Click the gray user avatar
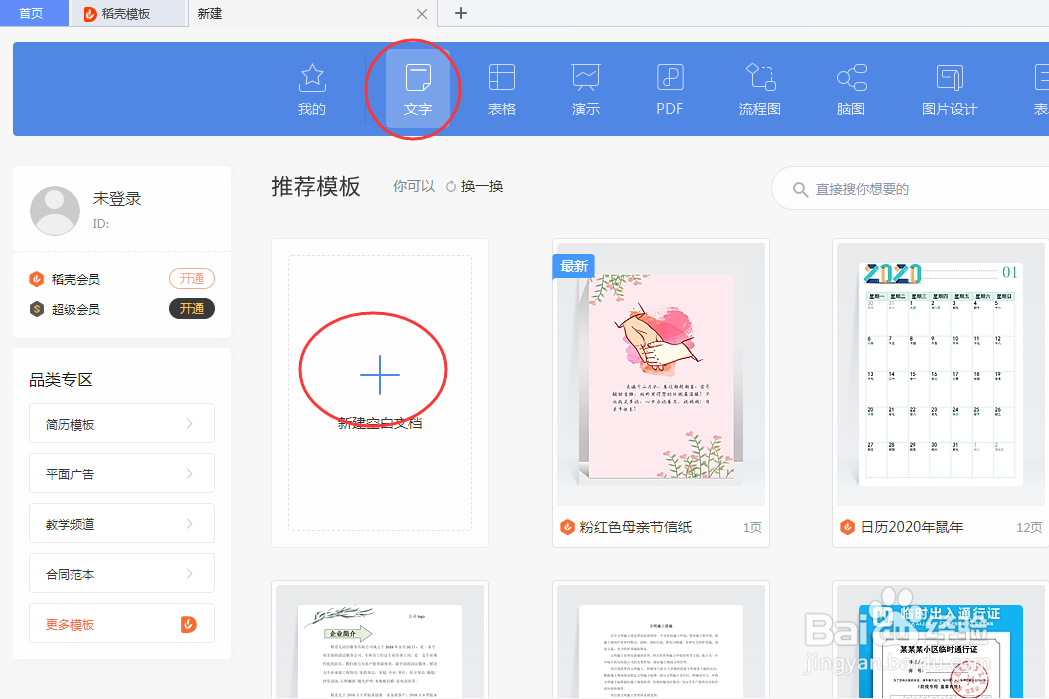Screen dimensions: 1049x699 [x=55, y=210]
